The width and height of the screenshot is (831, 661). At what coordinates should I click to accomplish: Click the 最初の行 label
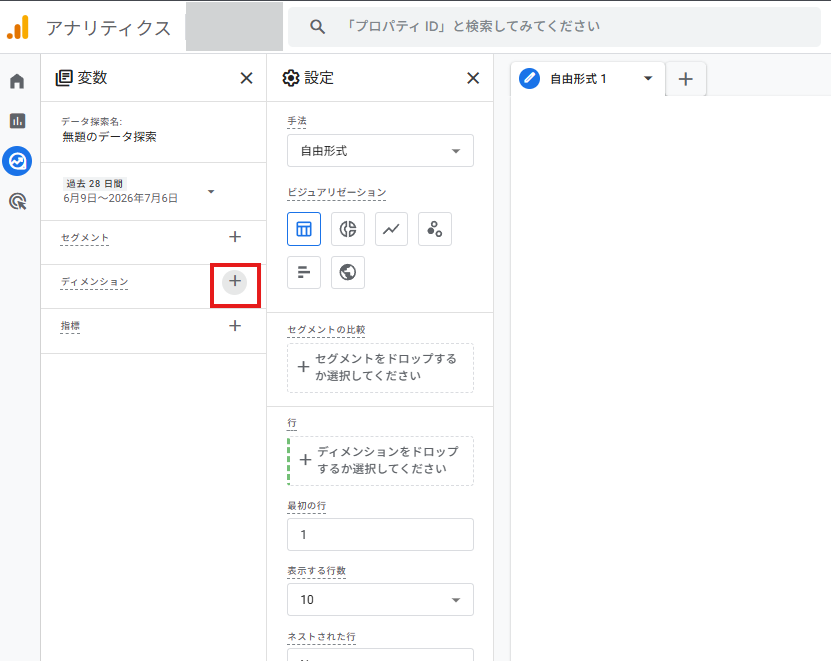tap(306, 506)
